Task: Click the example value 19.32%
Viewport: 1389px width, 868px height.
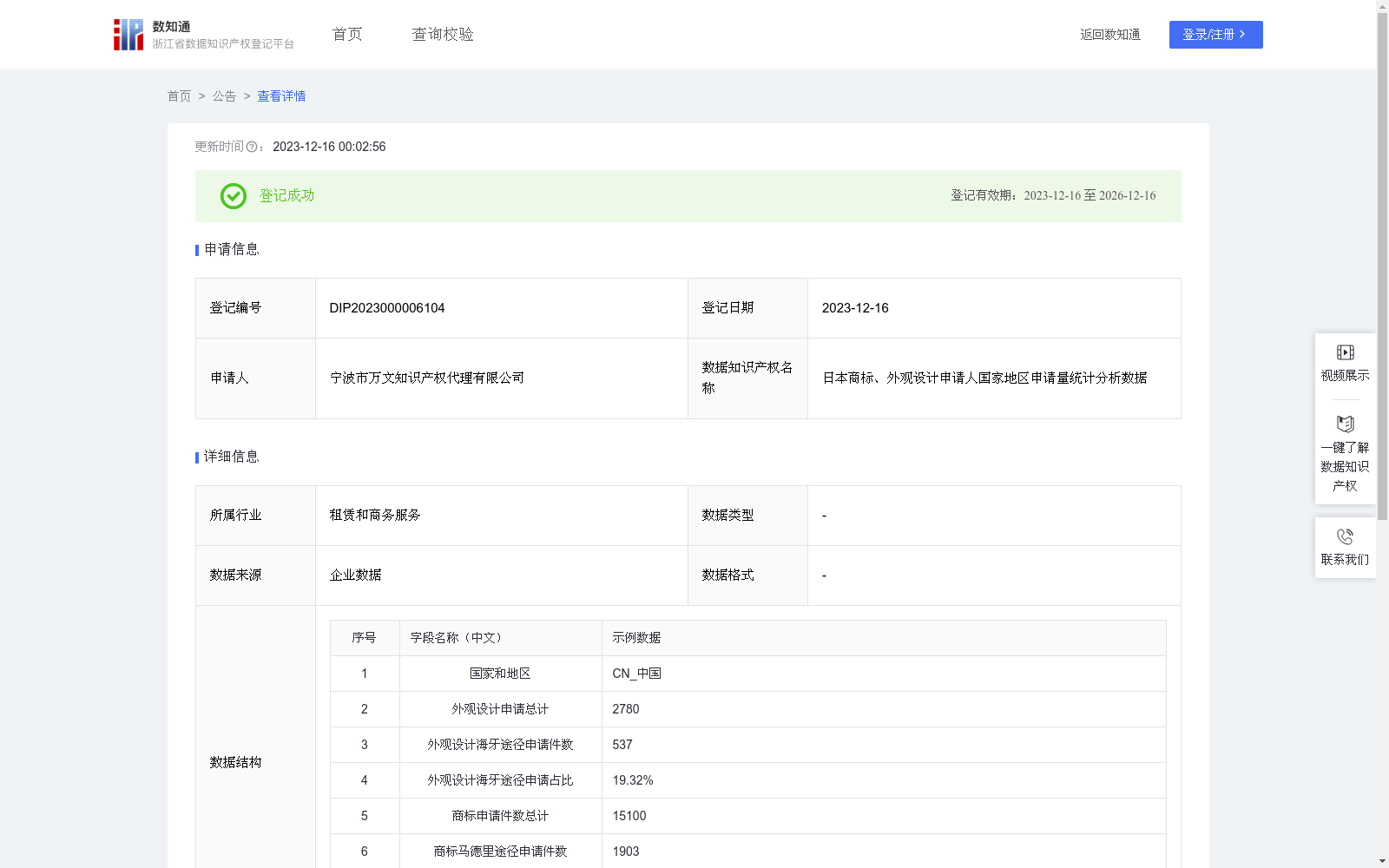Action: coord(633,780)
